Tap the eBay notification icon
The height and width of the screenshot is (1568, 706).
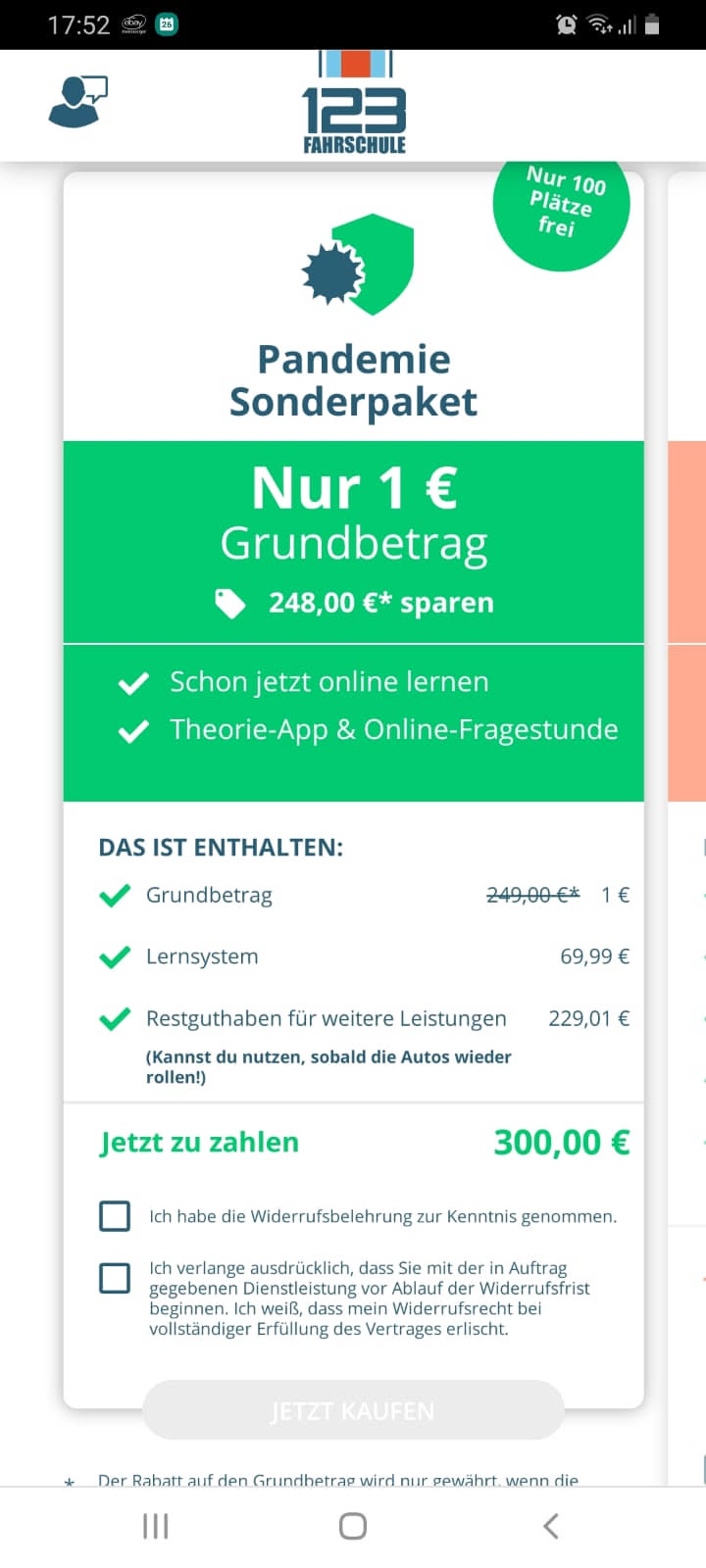point(133,24)
